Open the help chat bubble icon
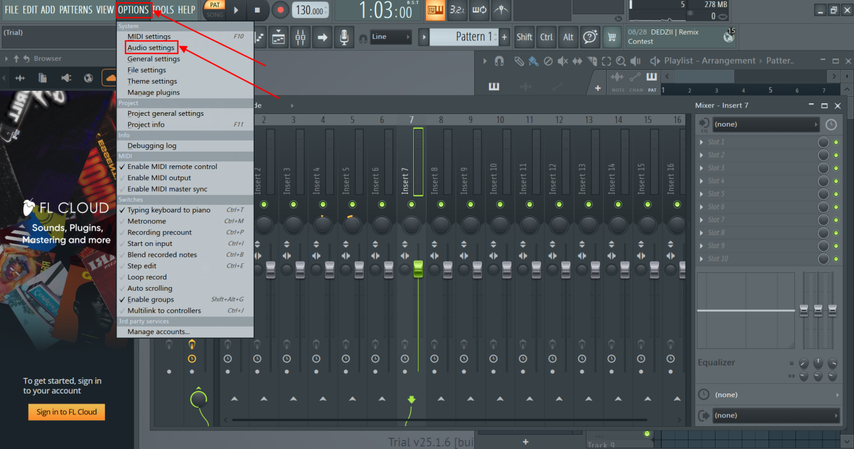The image size is (854, 449). click(x=590, y=37)
